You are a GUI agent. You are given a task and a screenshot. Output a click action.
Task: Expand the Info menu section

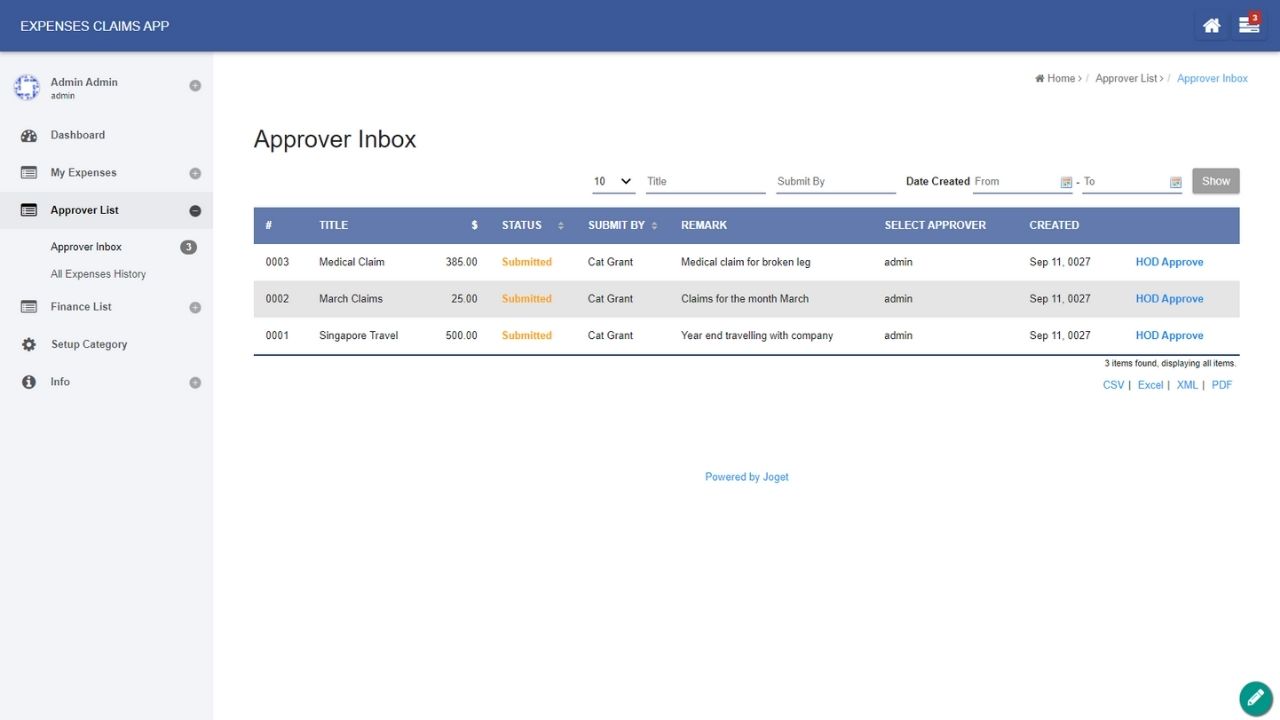point(195,382)
